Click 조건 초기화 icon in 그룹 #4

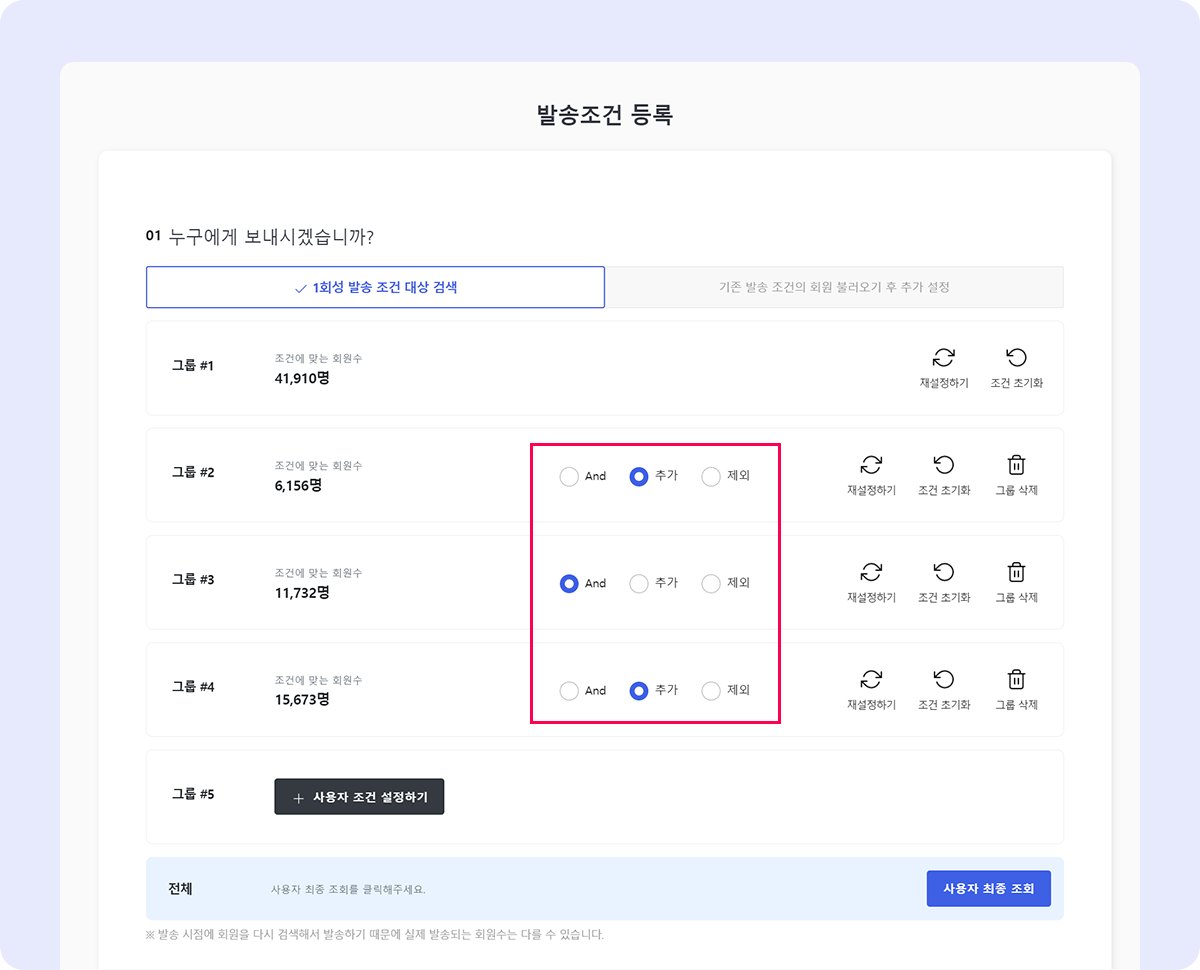coord(944,680)
